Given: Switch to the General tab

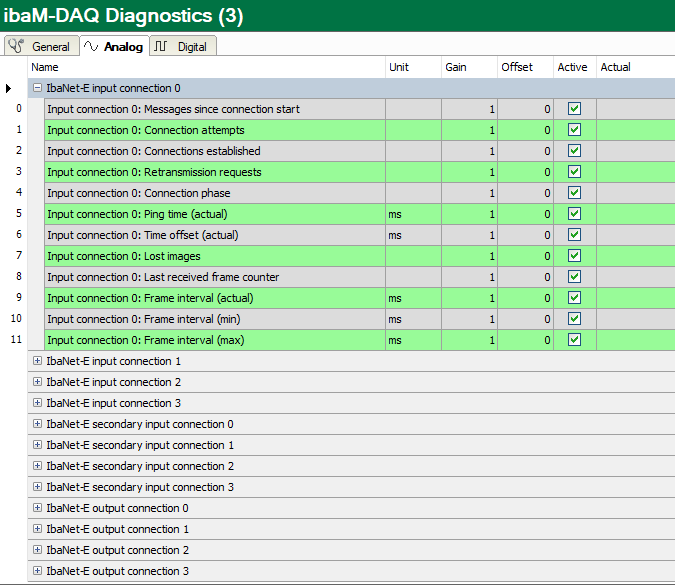Looking at the screenshot, I should [x=42, y=46].
